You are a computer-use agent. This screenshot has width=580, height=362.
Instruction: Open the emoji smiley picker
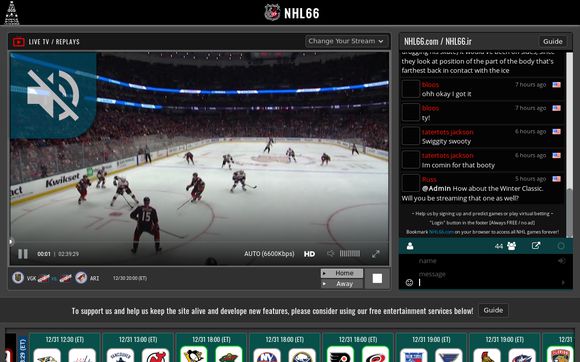click(x=409, y=283)
